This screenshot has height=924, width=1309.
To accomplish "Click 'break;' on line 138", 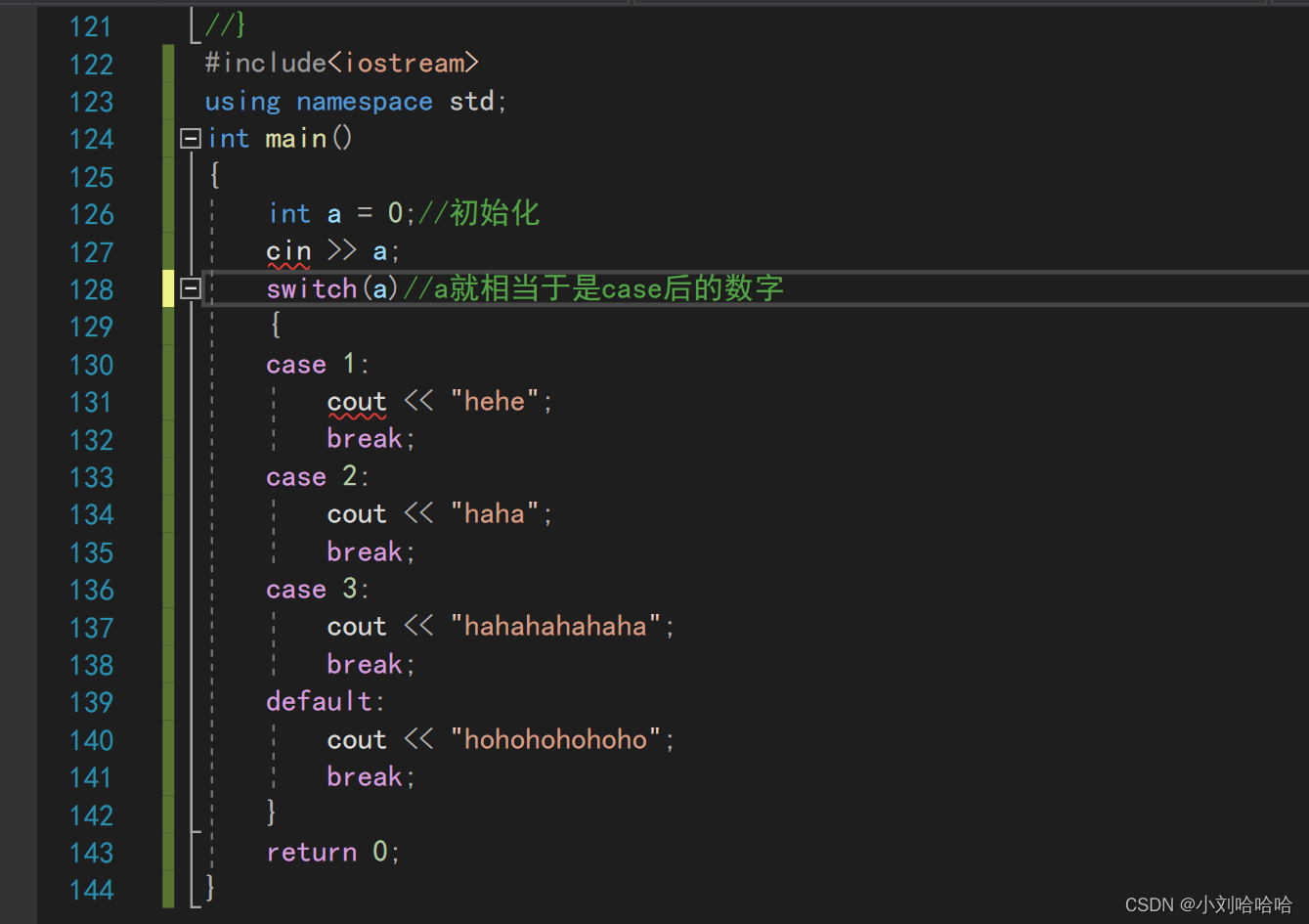I will click(371, 664).
